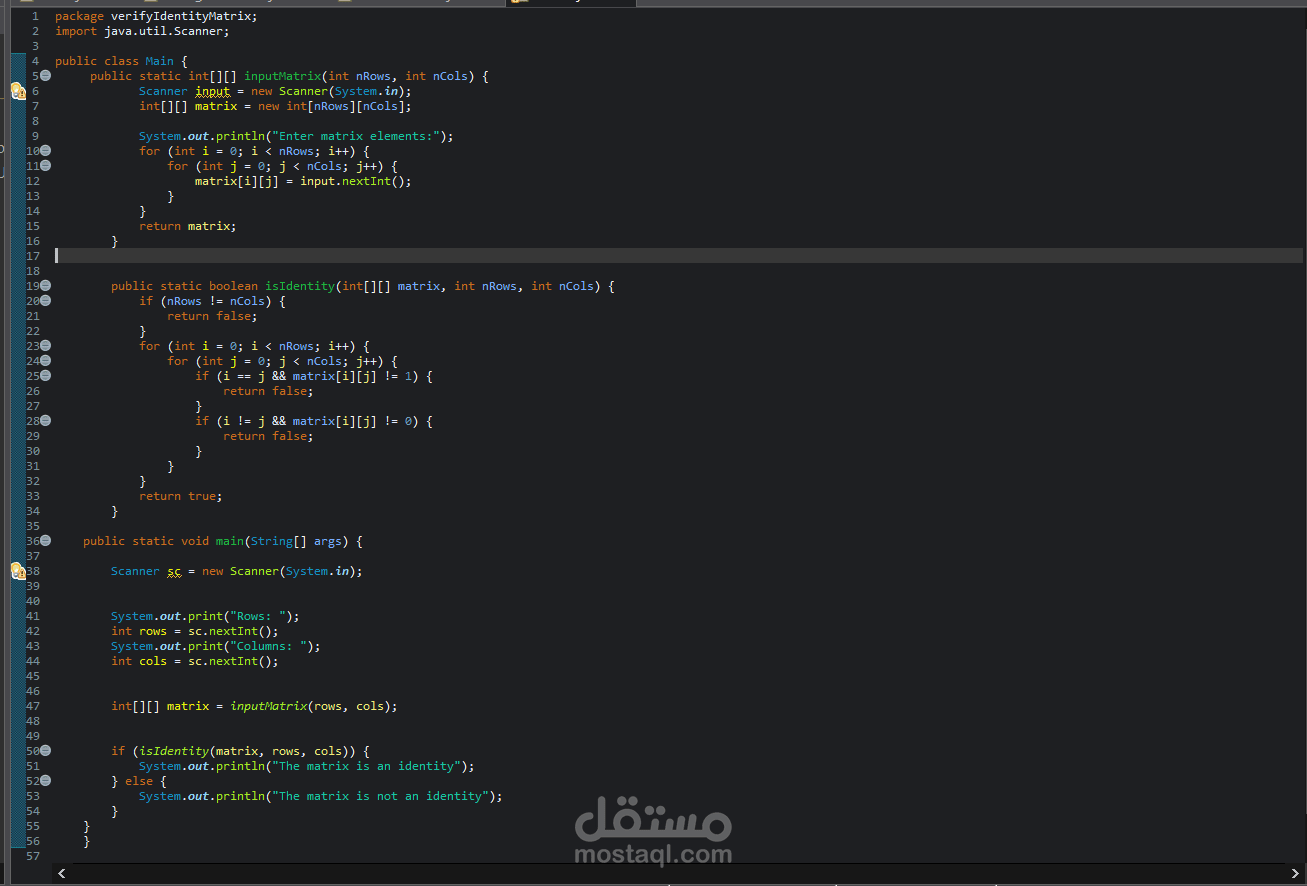Viewport: 1307px width, 886px height.
Task: Collapse the inputMatrix method fold on line 5
Action: click(x=46, y=76)
